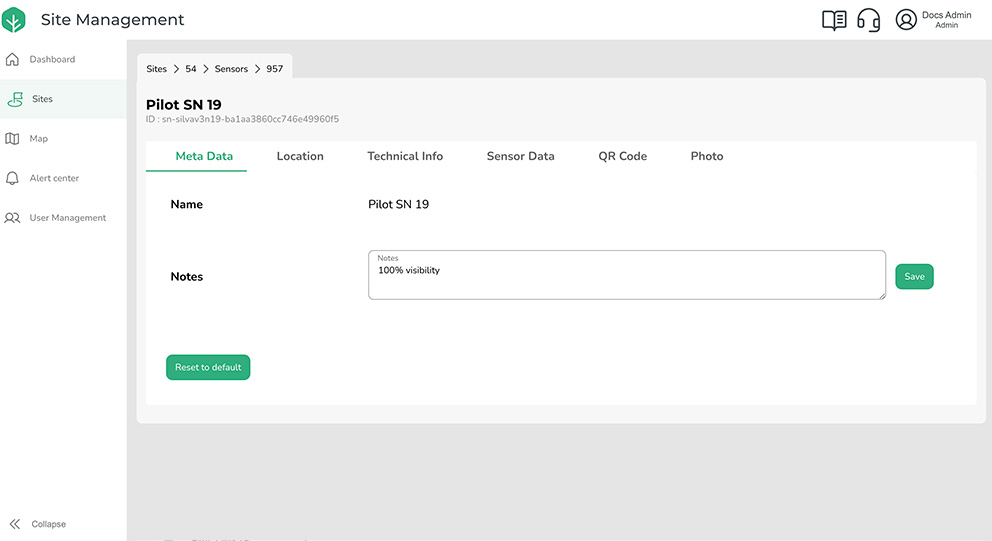Viewport: 992px width, 541px height.
Task: Open the Docs Admin user profile icon
Action: coord(906,20)
